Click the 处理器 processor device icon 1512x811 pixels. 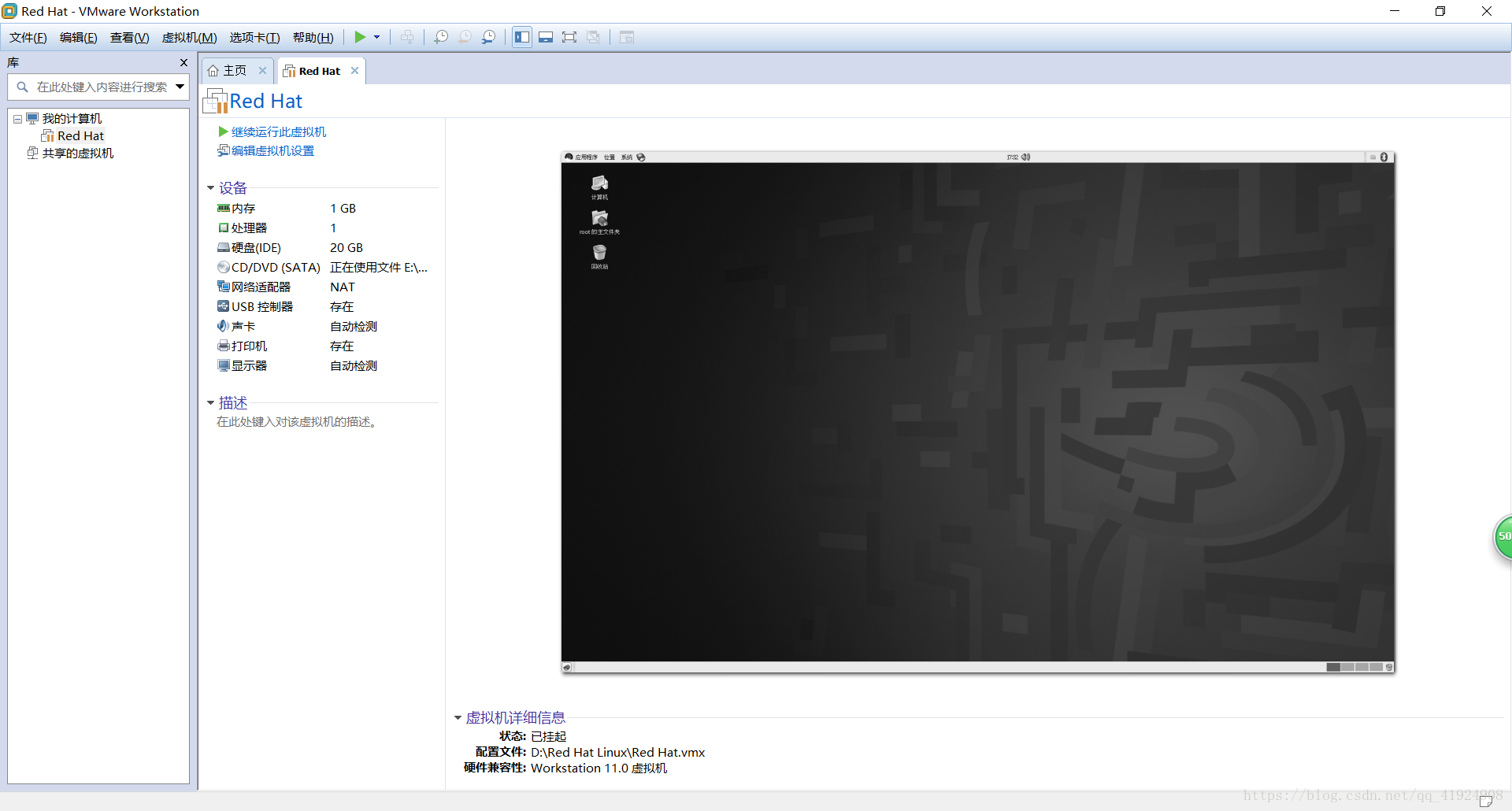click(x=224, y=228)
